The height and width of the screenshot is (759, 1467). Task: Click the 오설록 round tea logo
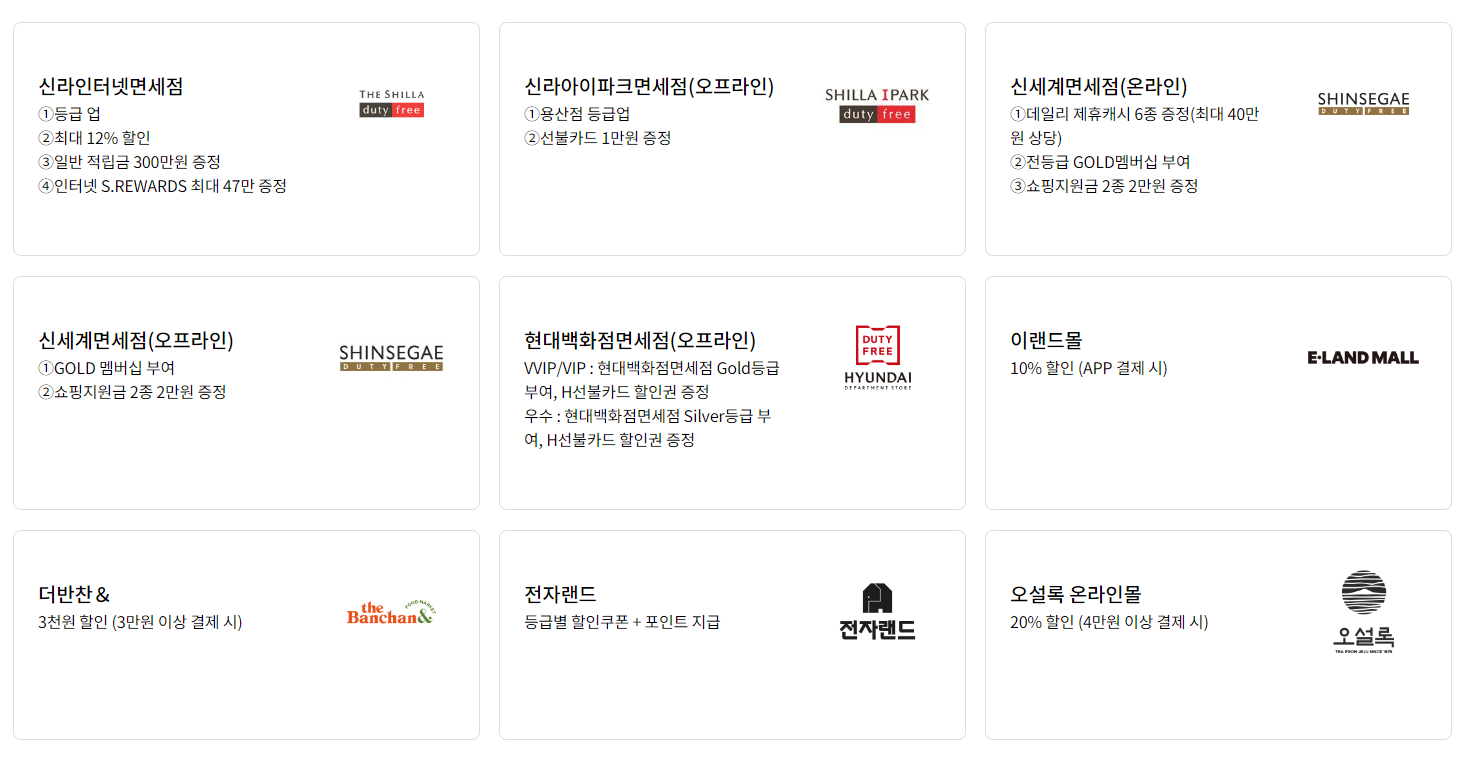[1364, 612]
